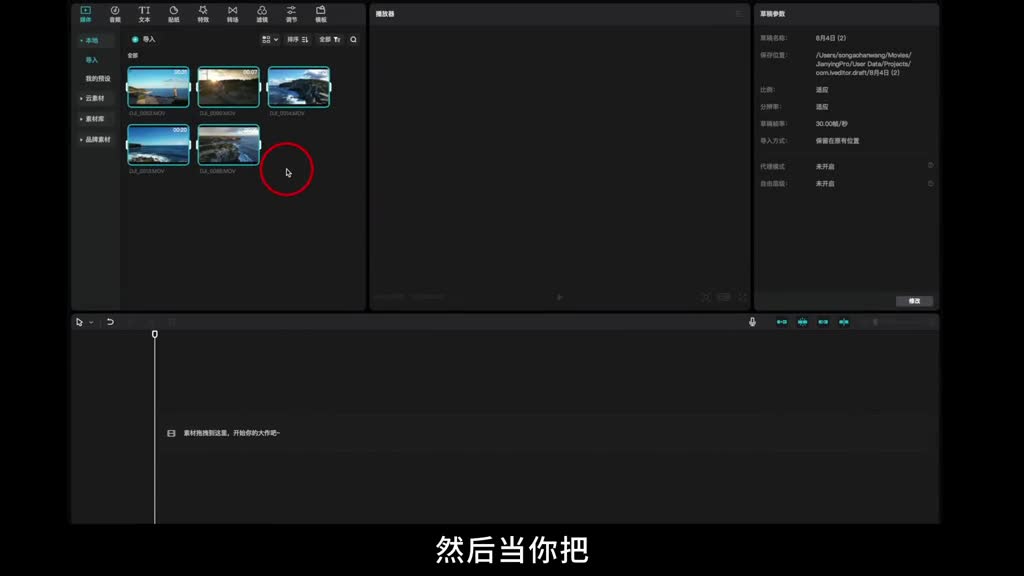Click the undo arrow in timeline toolbar
This screenshot has width=1024, height=576.
(x=110, y=322)
